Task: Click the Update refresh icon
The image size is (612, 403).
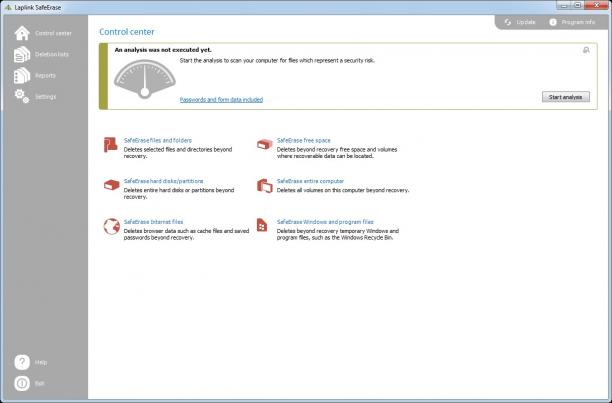Action: (508, 22)
